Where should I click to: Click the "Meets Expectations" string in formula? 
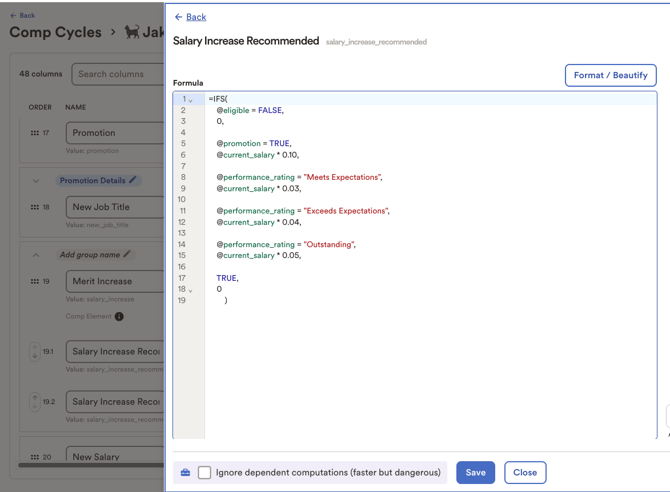(x=342, y=177)
